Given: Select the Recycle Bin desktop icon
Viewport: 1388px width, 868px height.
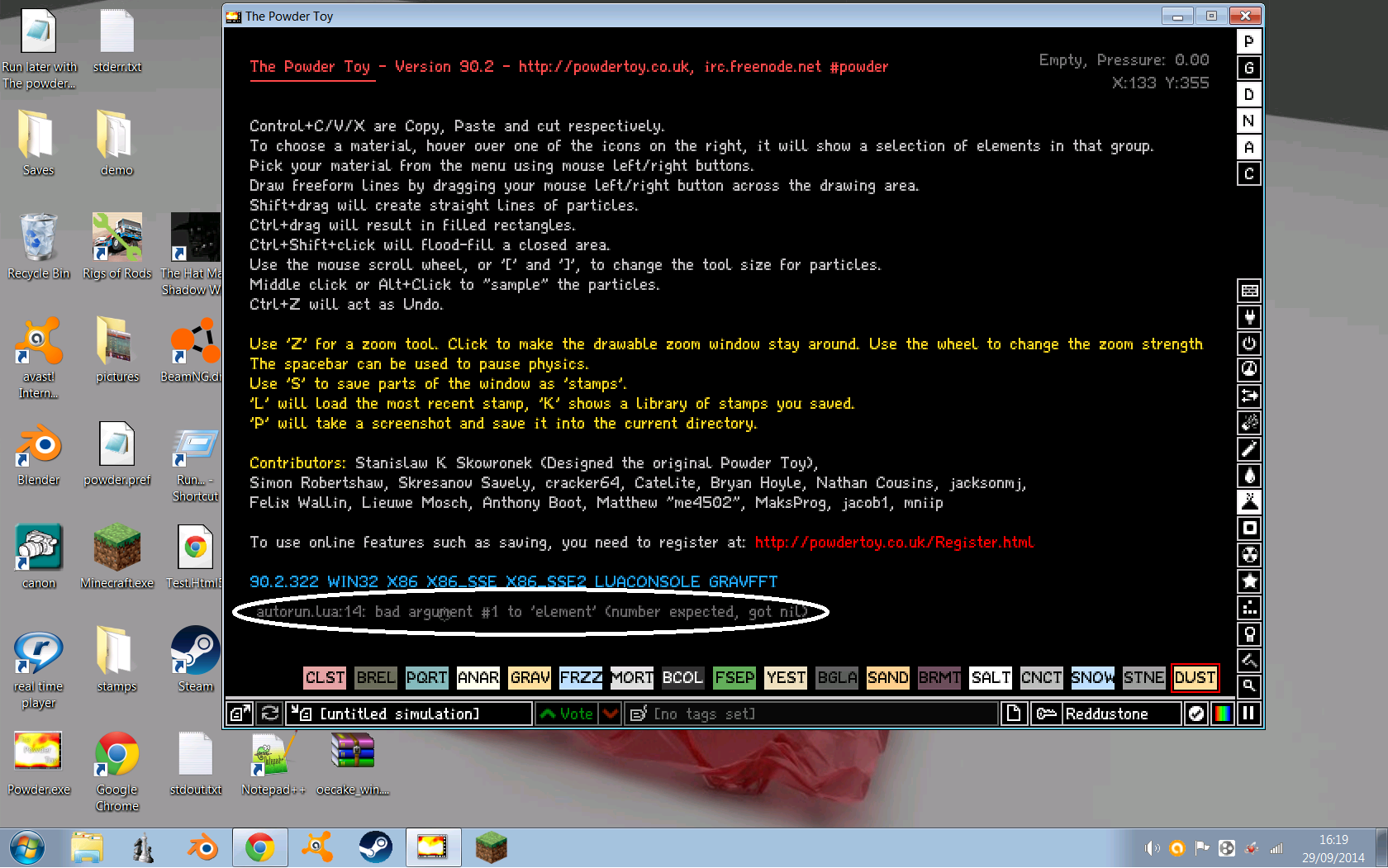Looking at the screenshot, I should (x=39, y=246).
